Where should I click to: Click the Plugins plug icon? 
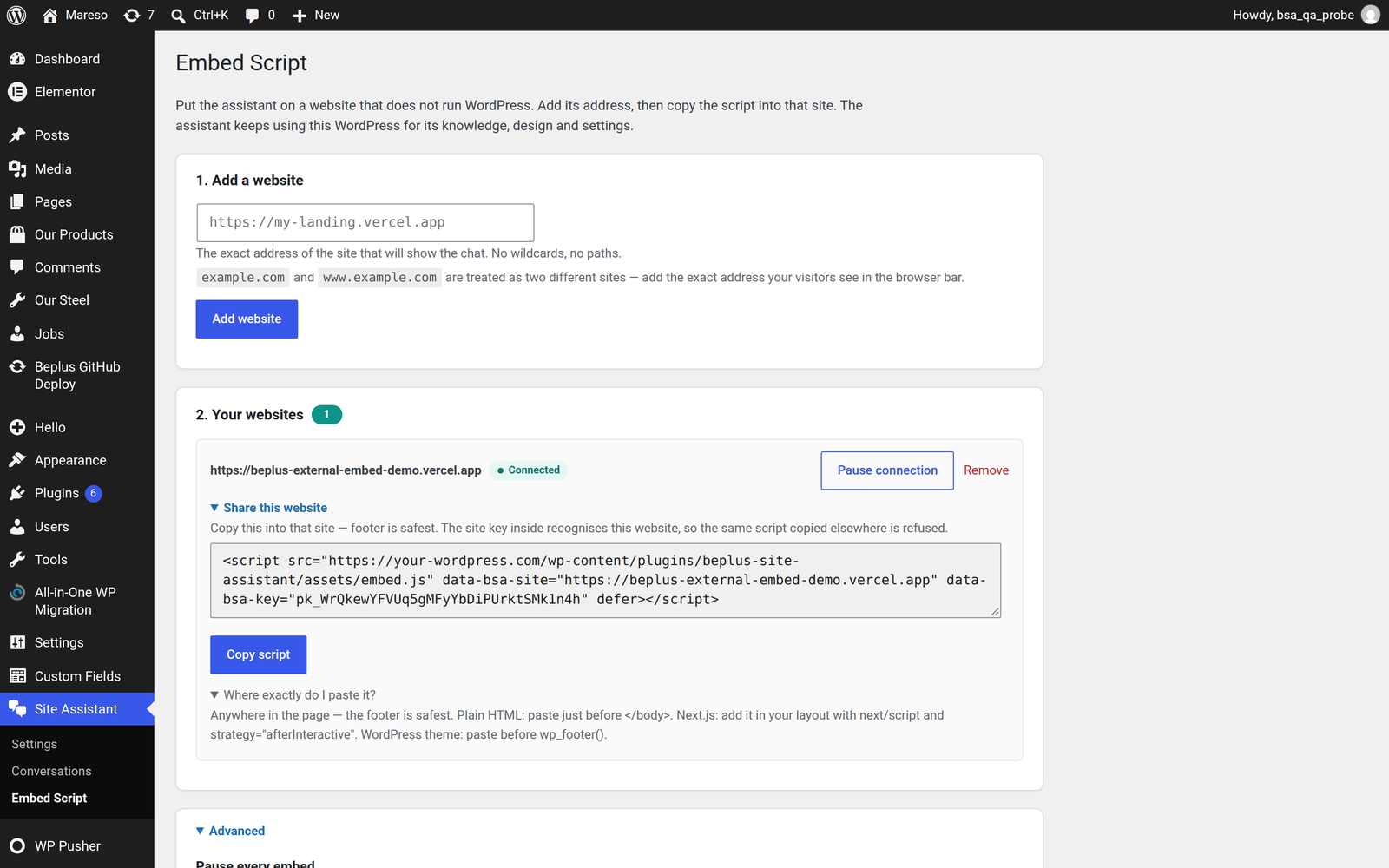coord(17,494)
